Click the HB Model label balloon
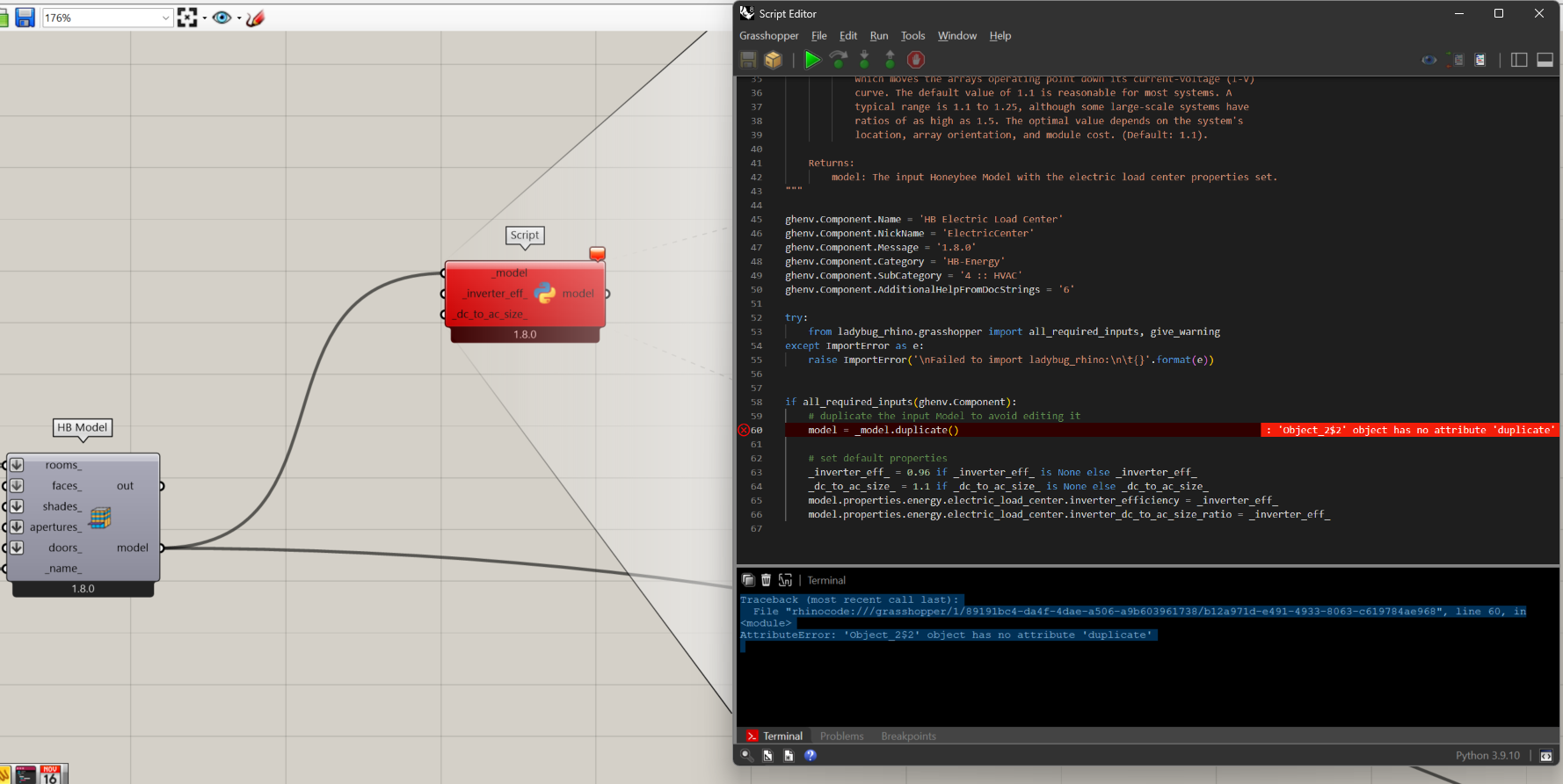 pos(83,428)
